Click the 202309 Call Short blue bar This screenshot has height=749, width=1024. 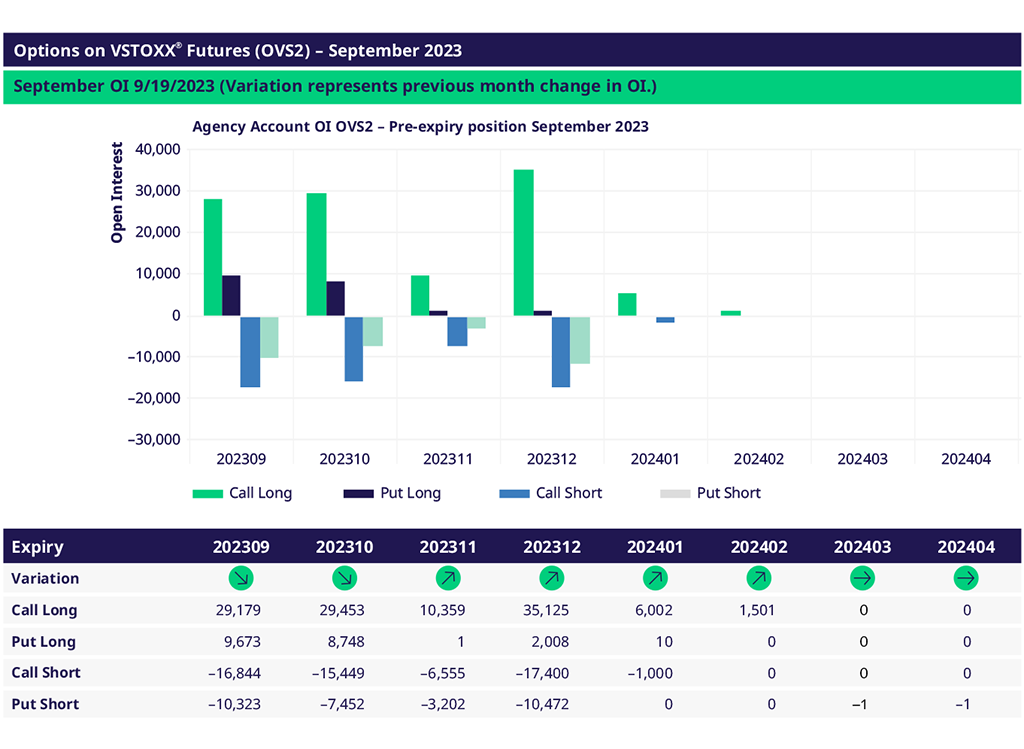click(250, 351)
